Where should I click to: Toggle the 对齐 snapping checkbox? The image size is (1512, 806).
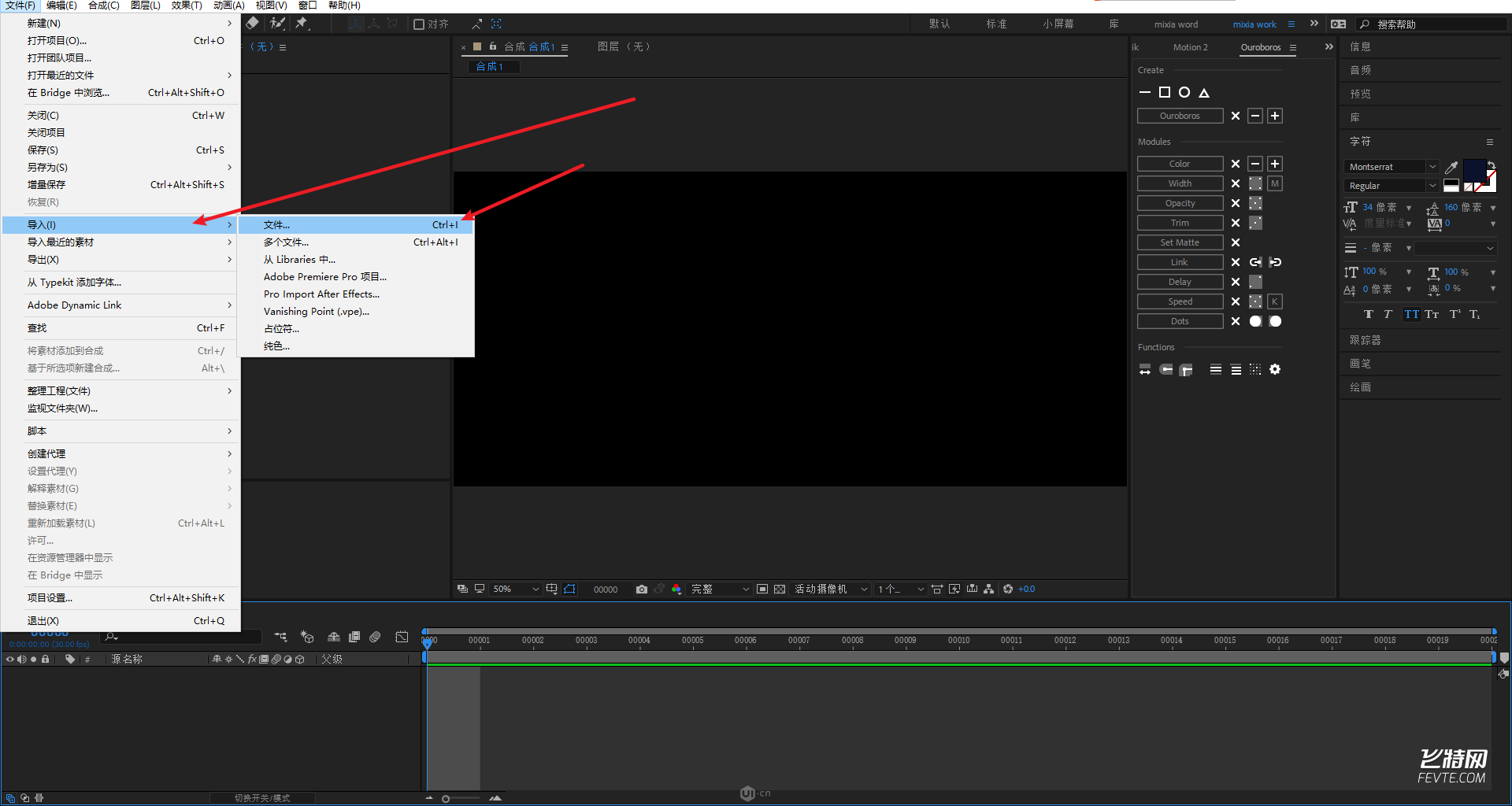point(419,24)
